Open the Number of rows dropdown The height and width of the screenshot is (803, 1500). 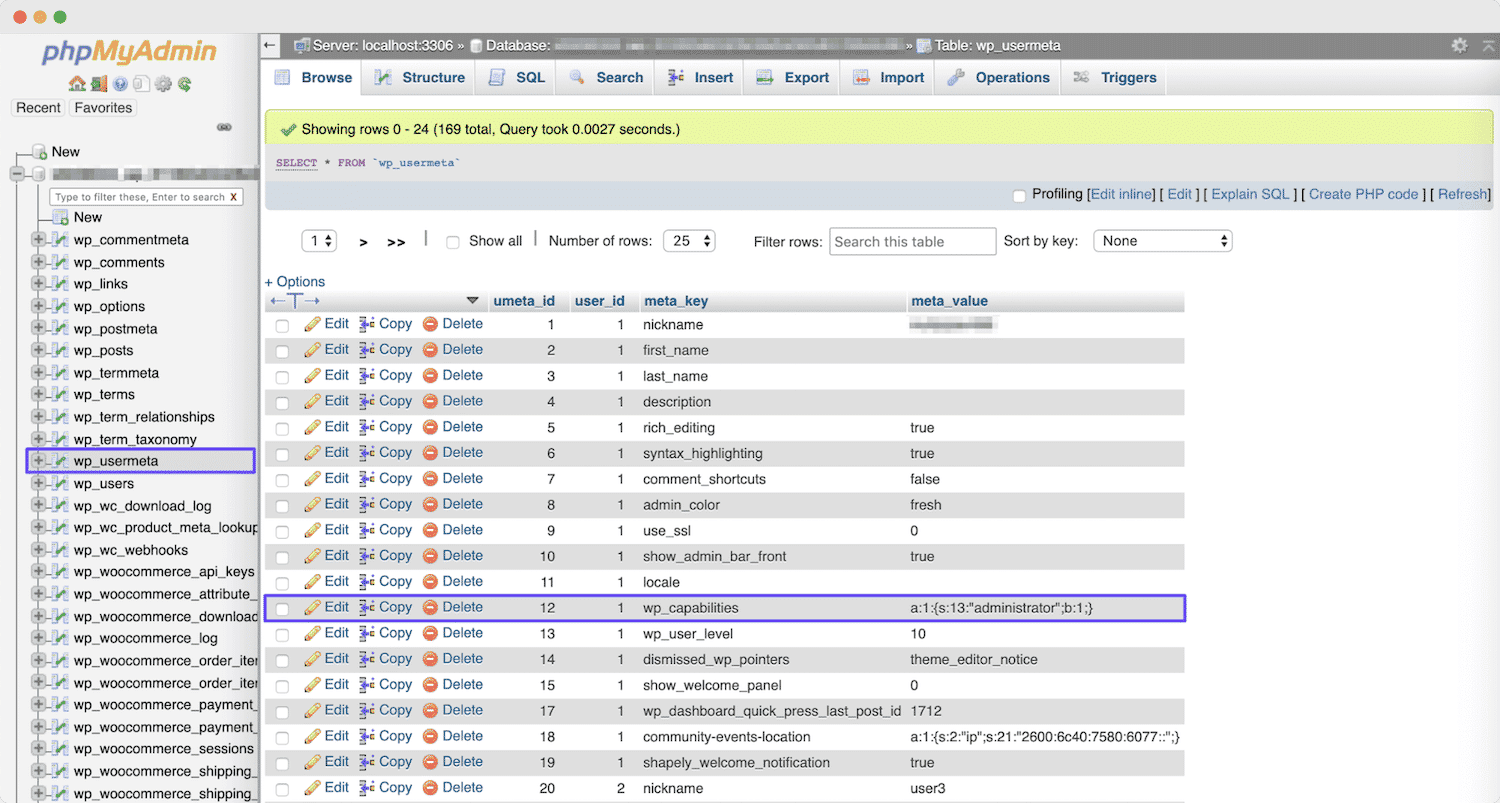point(689,241)
